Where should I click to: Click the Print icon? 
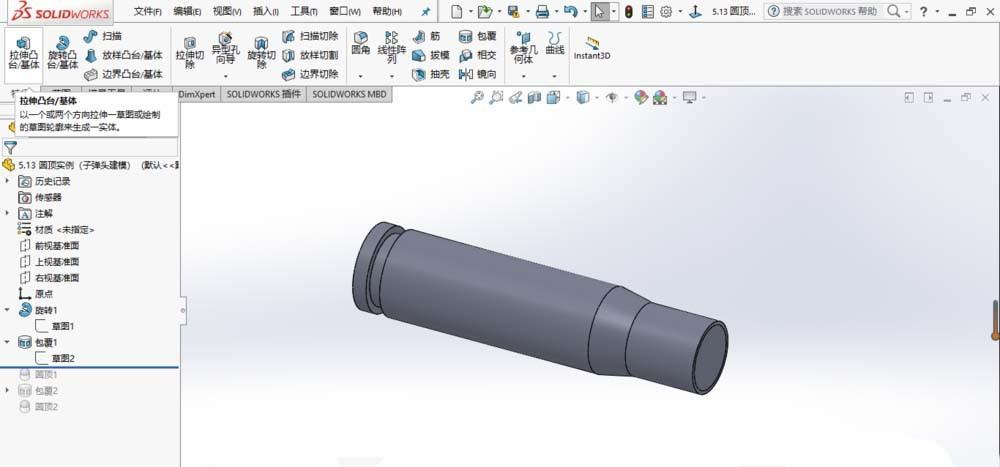542,11
